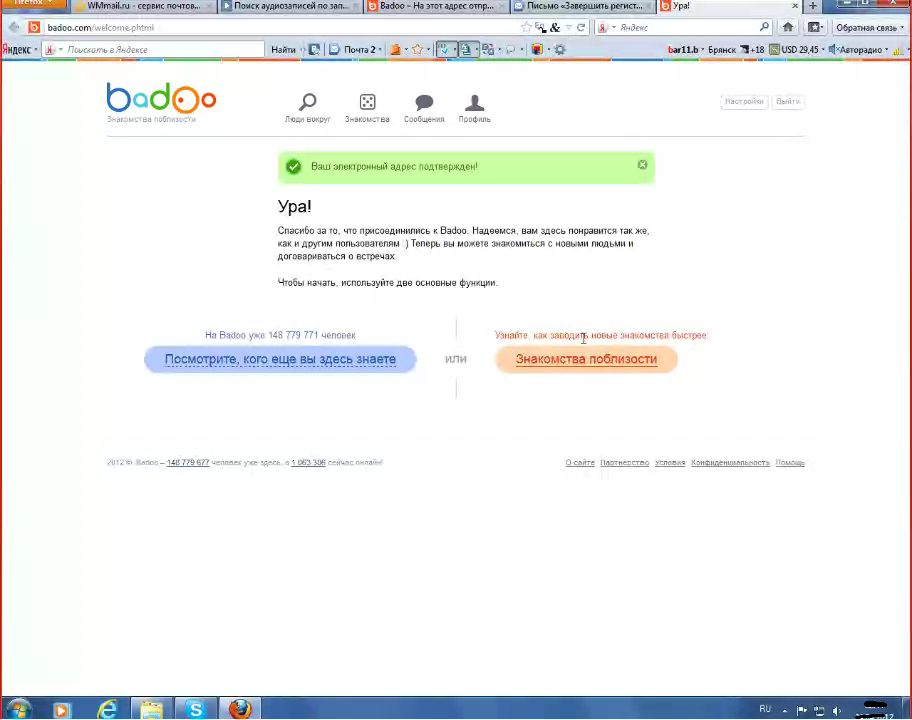The height and width of the screenshot is (720, 912).
Task: Open О сайте footer link
Action: point(580,462)
